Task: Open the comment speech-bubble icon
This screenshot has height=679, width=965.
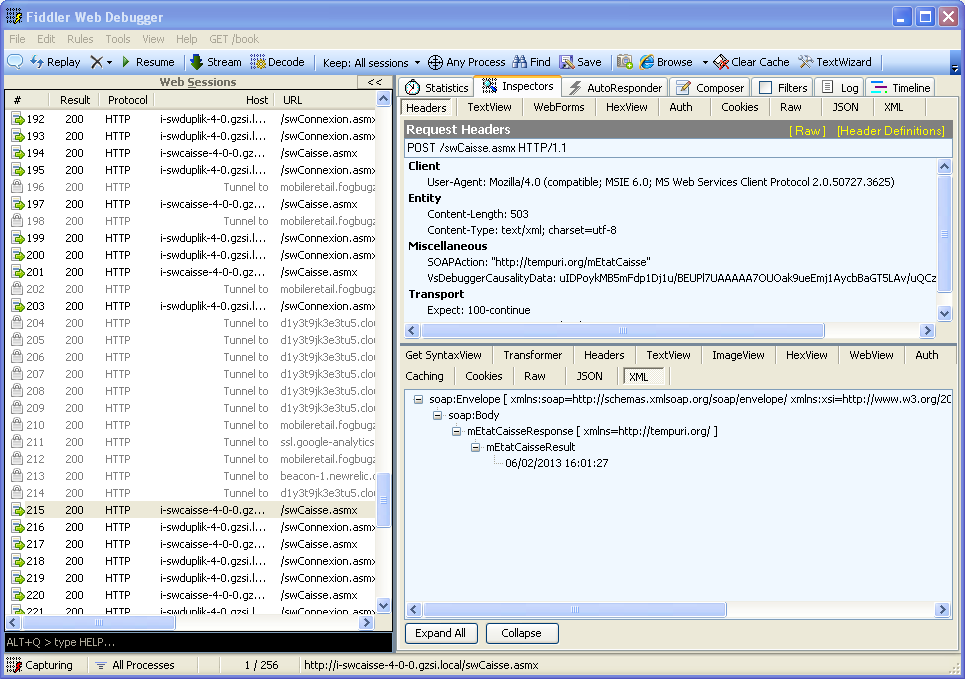Action: click(15, 62)
